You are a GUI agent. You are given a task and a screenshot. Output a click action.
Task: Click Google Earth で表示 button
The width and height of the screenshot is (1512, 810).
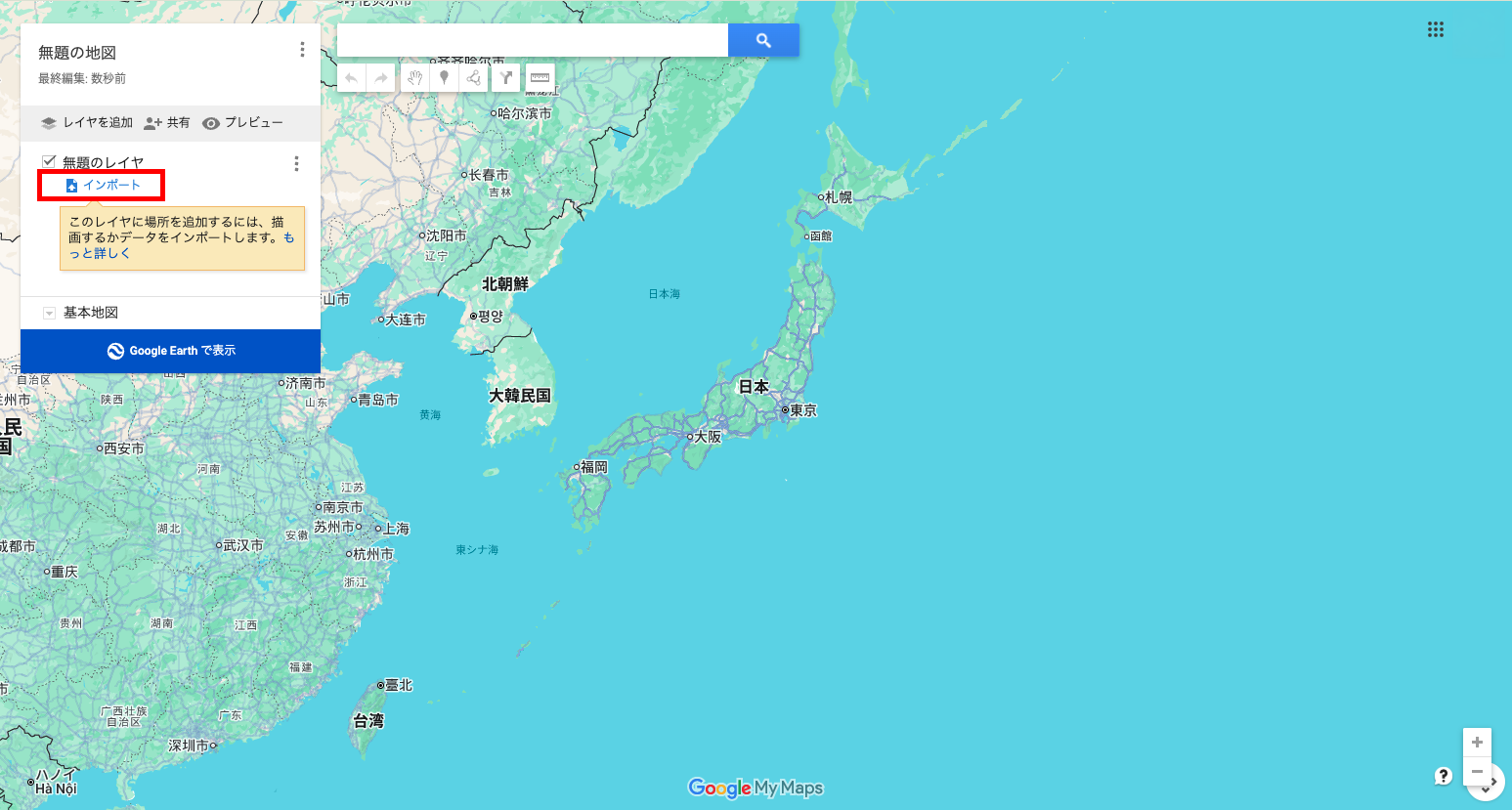[171, 351]
